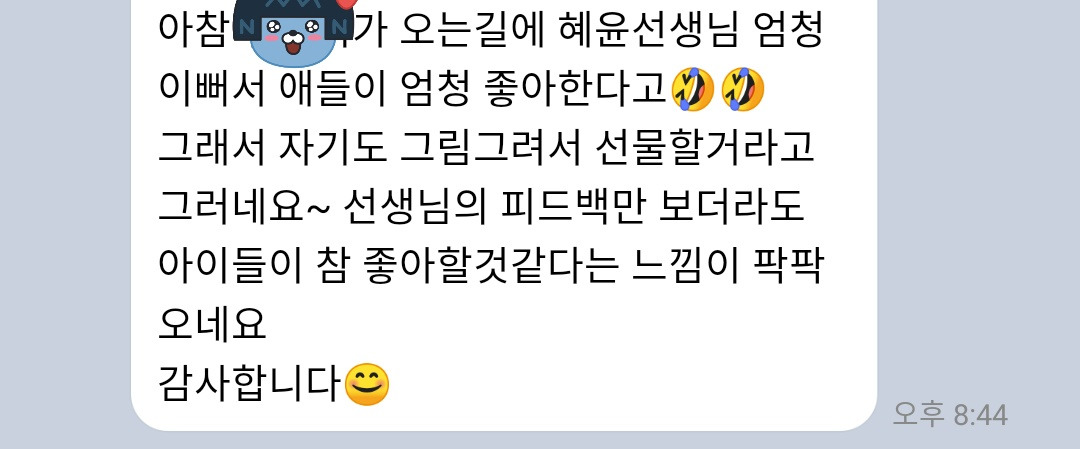Click the 오후 8:44 timestamp

[950, 415]
